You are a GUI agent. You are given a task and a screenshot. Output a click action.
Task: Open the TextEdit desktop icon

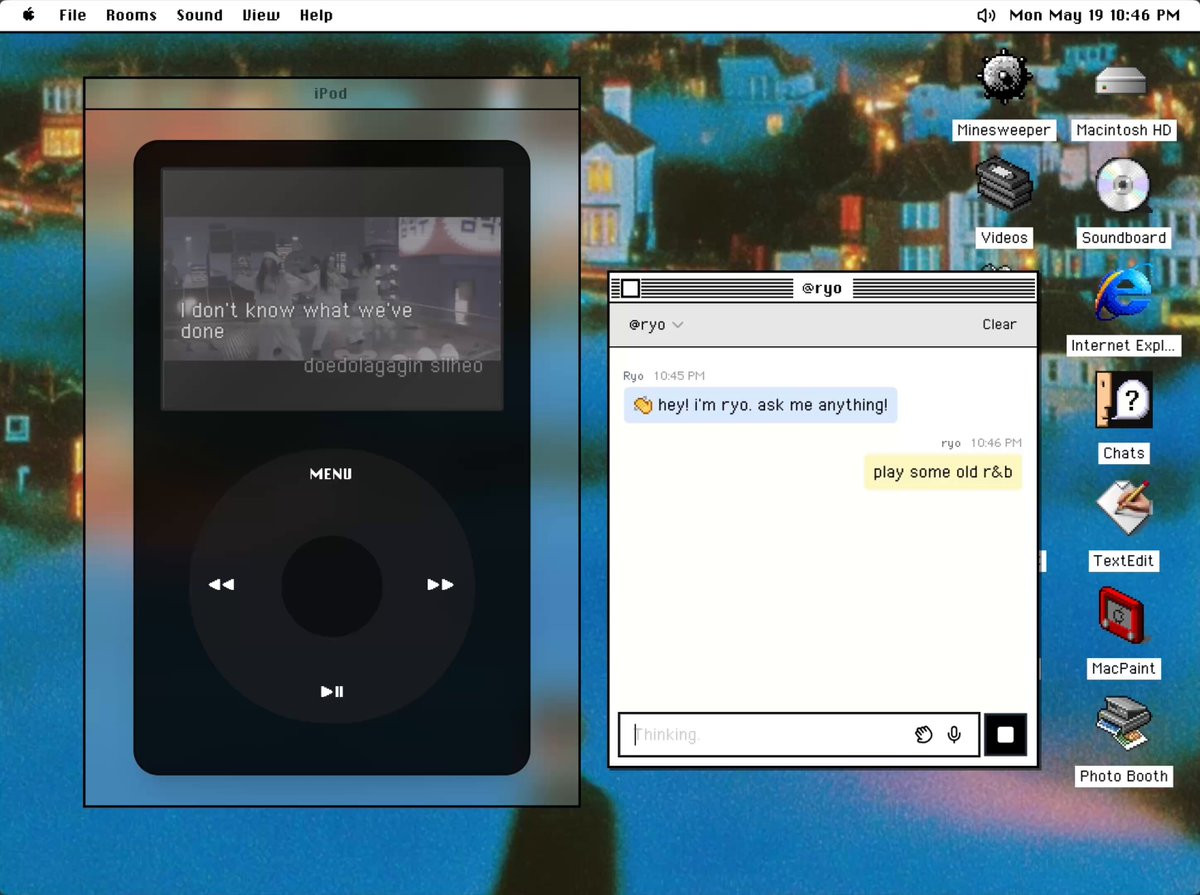(x=1123, y=508)
